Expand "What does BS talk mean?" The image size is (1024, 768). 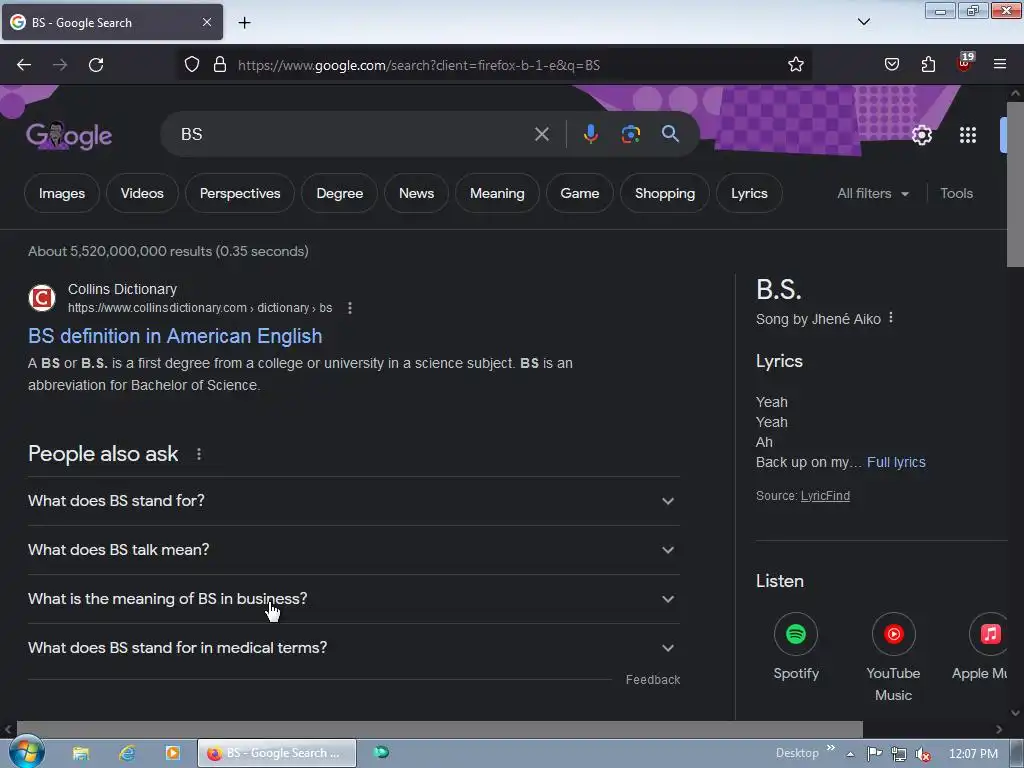pyautogui.click(x=353, y=550)
